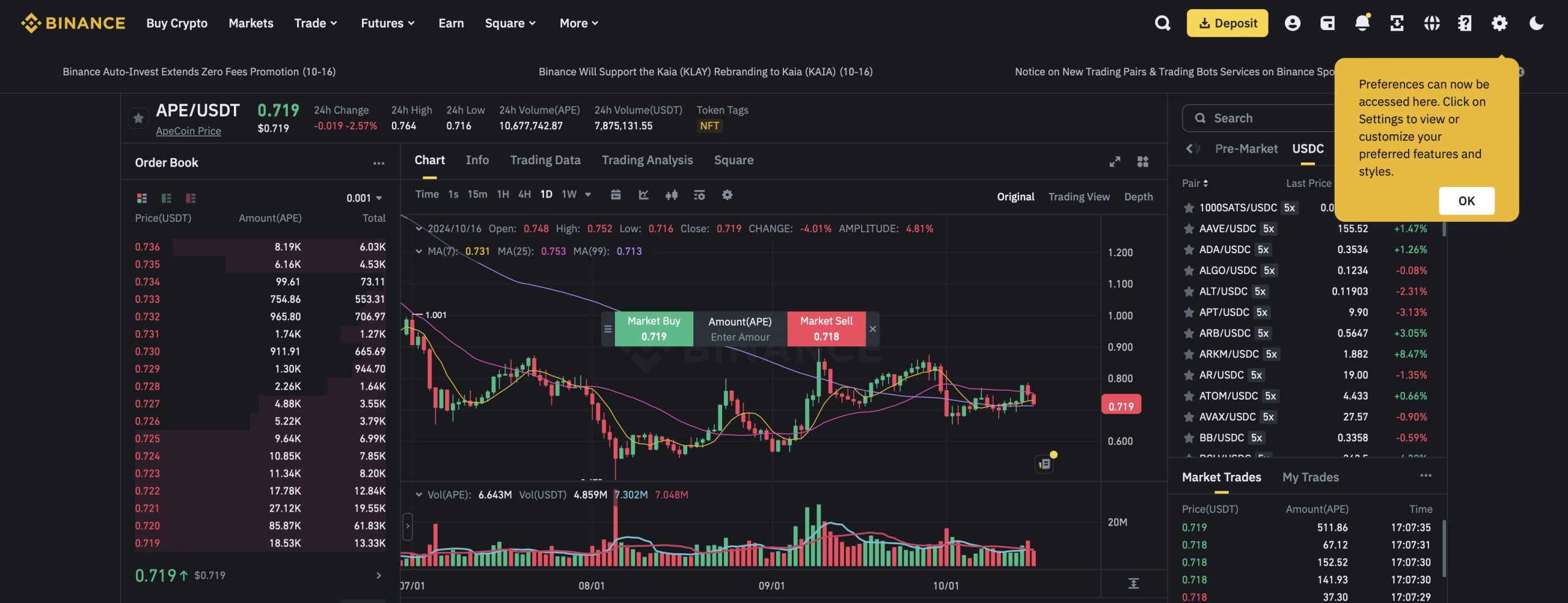Image resolution: width=1568 pixels, height=603 pixels.
Task: Open the Info tab
Action: point(477,160)
